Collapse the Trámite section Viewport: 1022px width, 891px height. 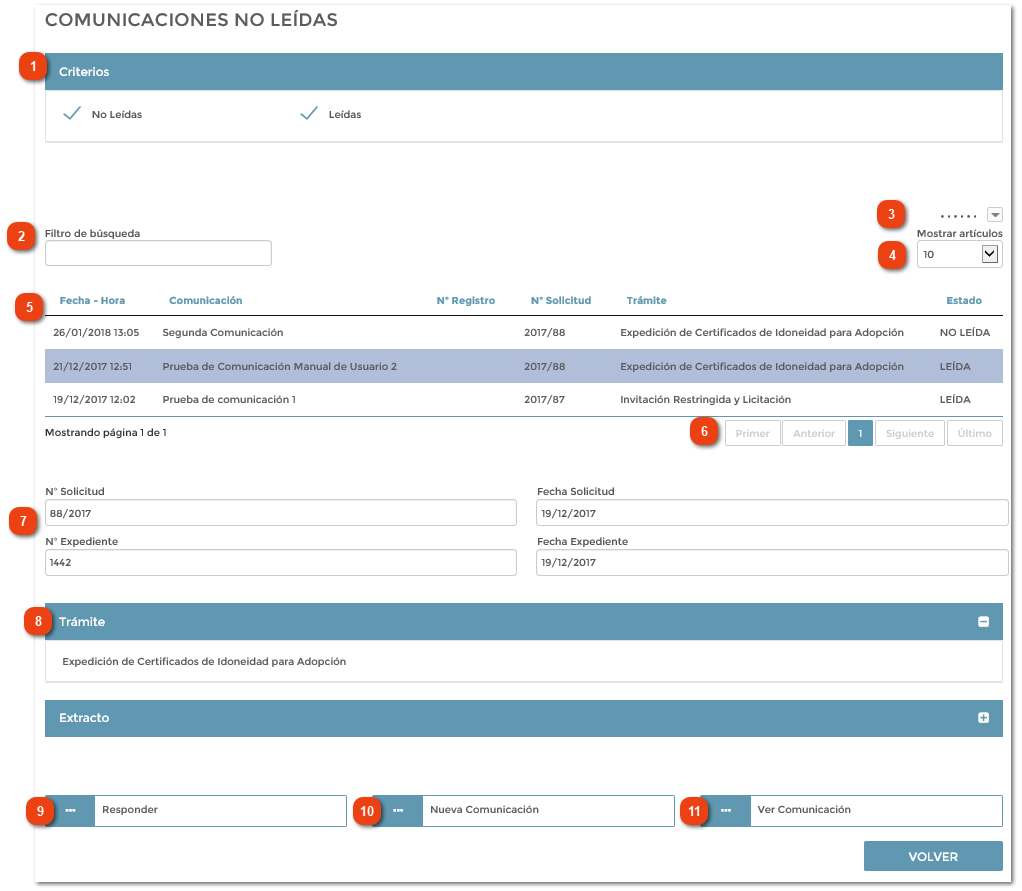tap(524, 621)
